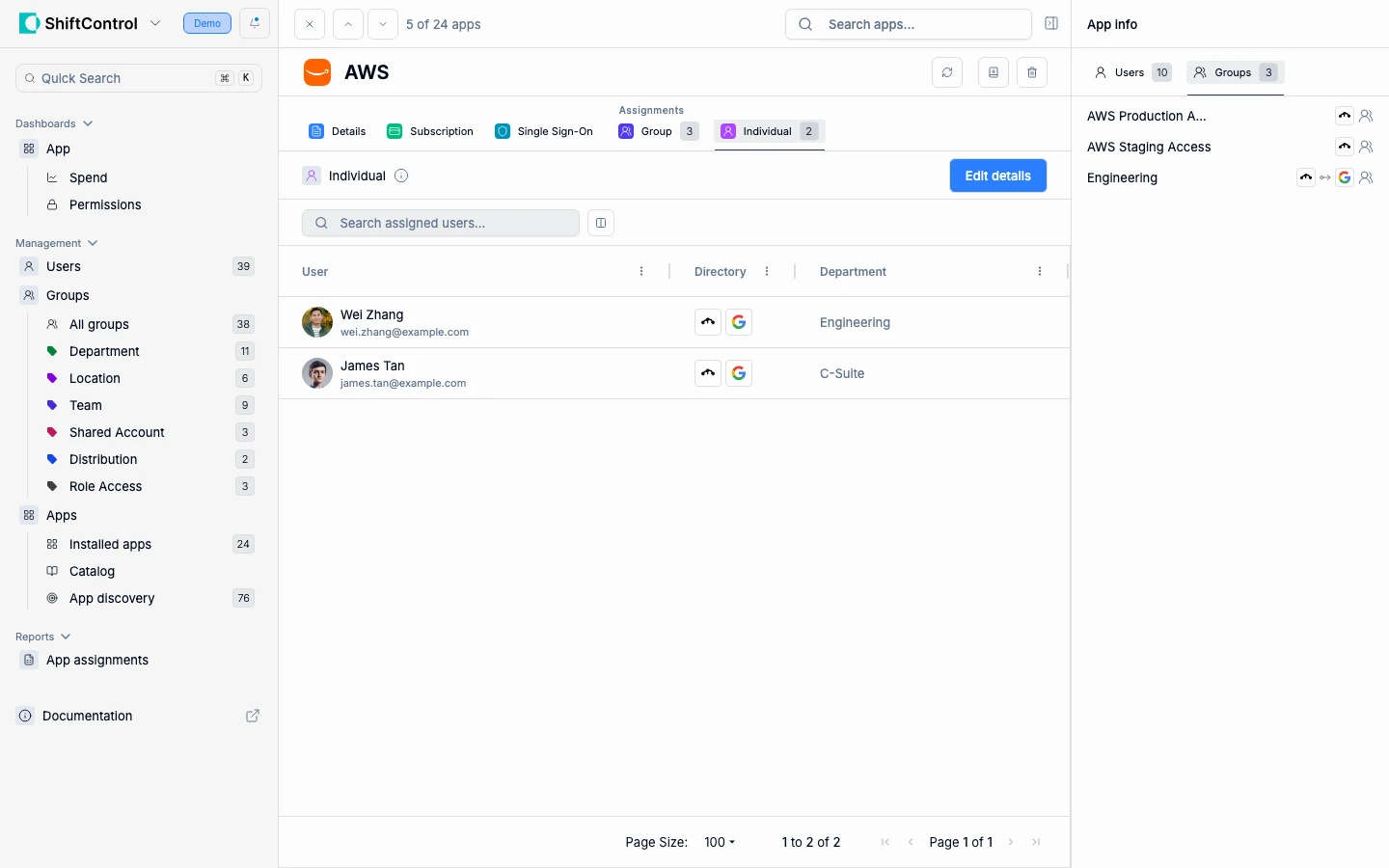Open the export documentation icon for AWS
This screenshot has height=868, width=1389.
(x=993, y=72)
